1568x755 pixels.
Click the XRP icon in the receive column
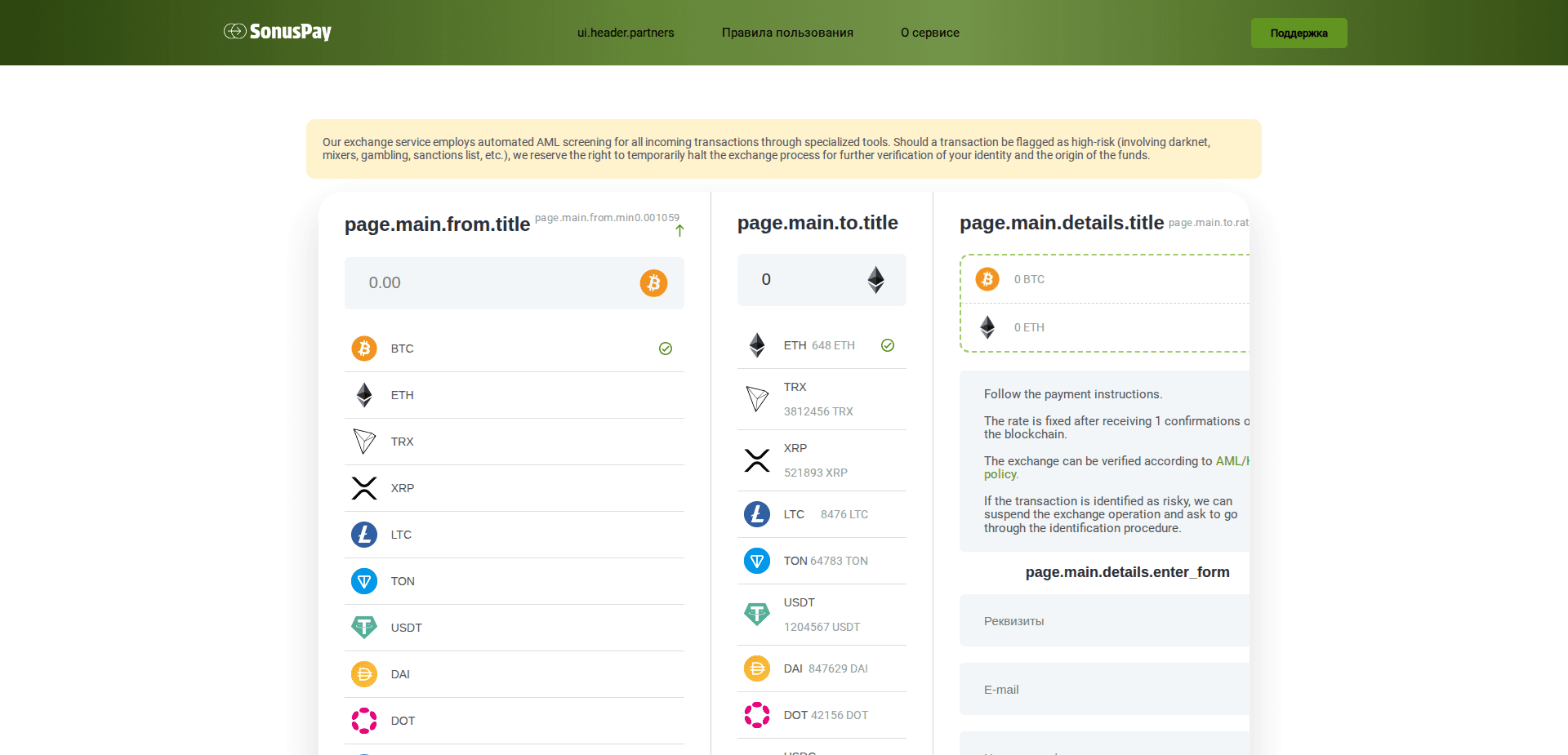point(757,460)
